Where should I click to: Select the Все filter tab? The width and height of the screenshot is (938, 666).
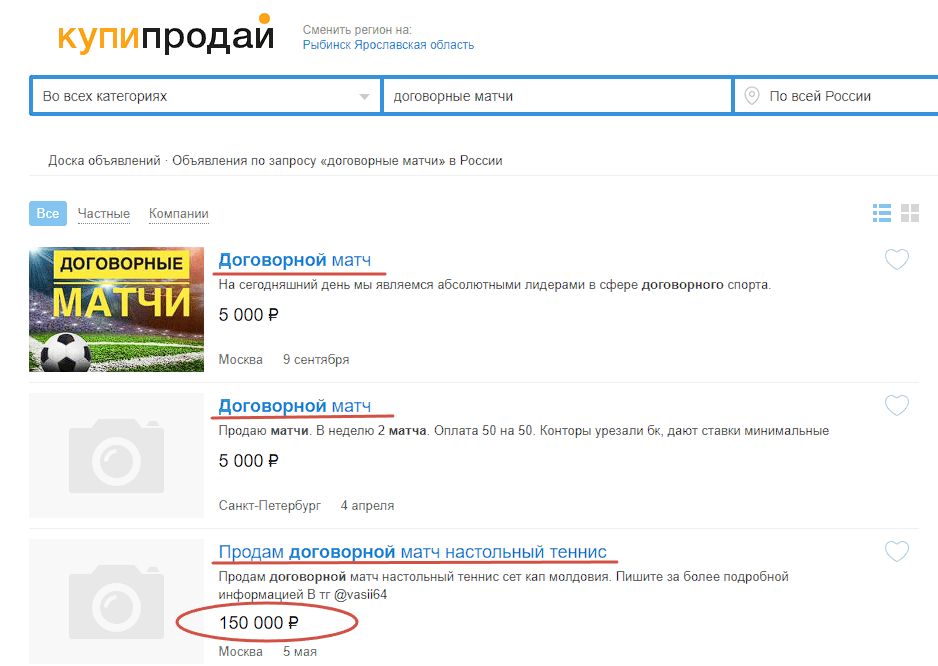(x=48, y=214)
